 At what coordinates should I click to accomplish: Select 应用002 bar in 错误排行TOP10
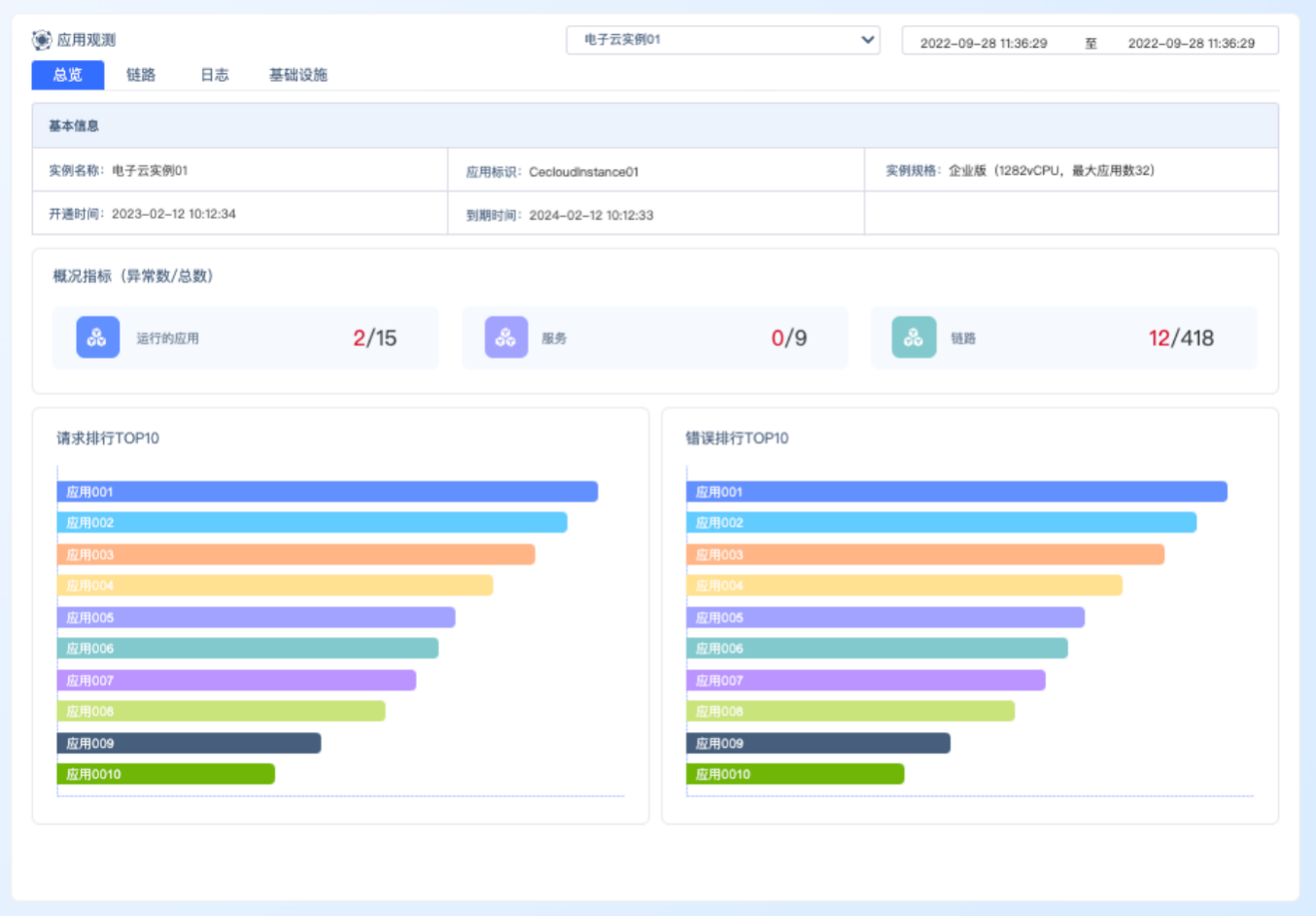[x=942, y=523]
